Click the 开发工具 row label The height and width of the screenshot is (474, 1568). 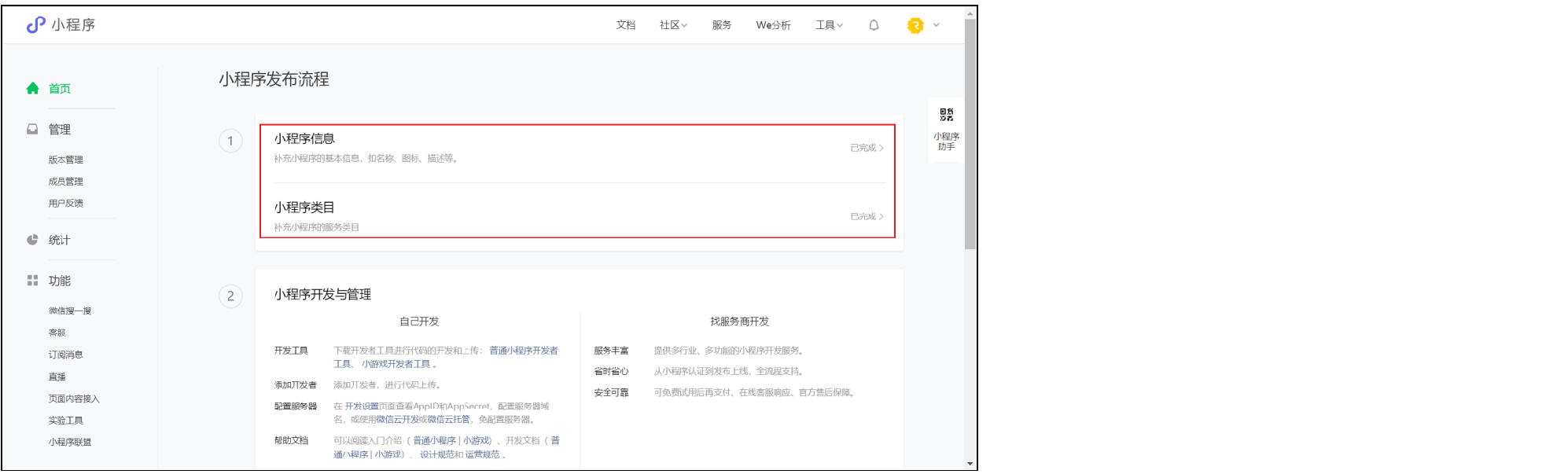(x=291, y=351)
